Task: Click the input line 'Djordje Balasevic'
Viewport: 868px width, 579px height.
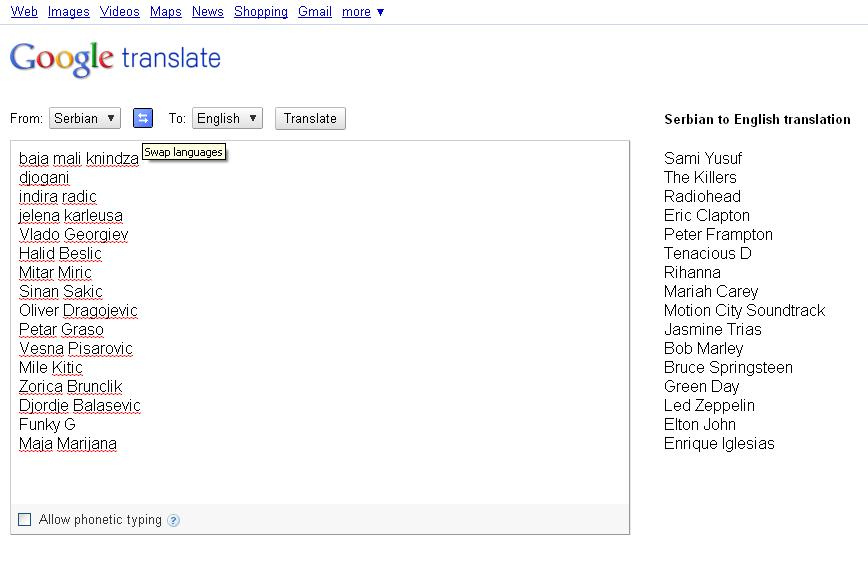Action: click(80, 406)
